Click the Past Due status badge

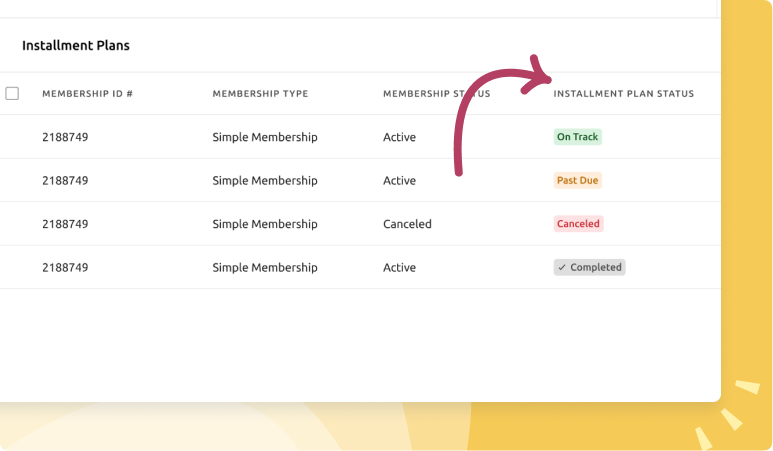[x=577, y=181]
